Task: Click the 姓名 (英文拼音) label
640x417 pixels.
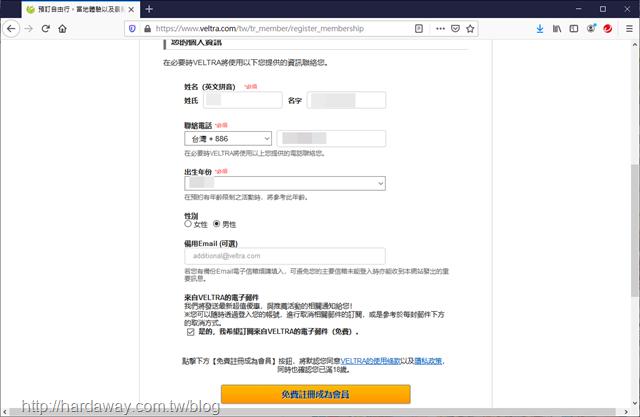Action: [x=210, y=87]
